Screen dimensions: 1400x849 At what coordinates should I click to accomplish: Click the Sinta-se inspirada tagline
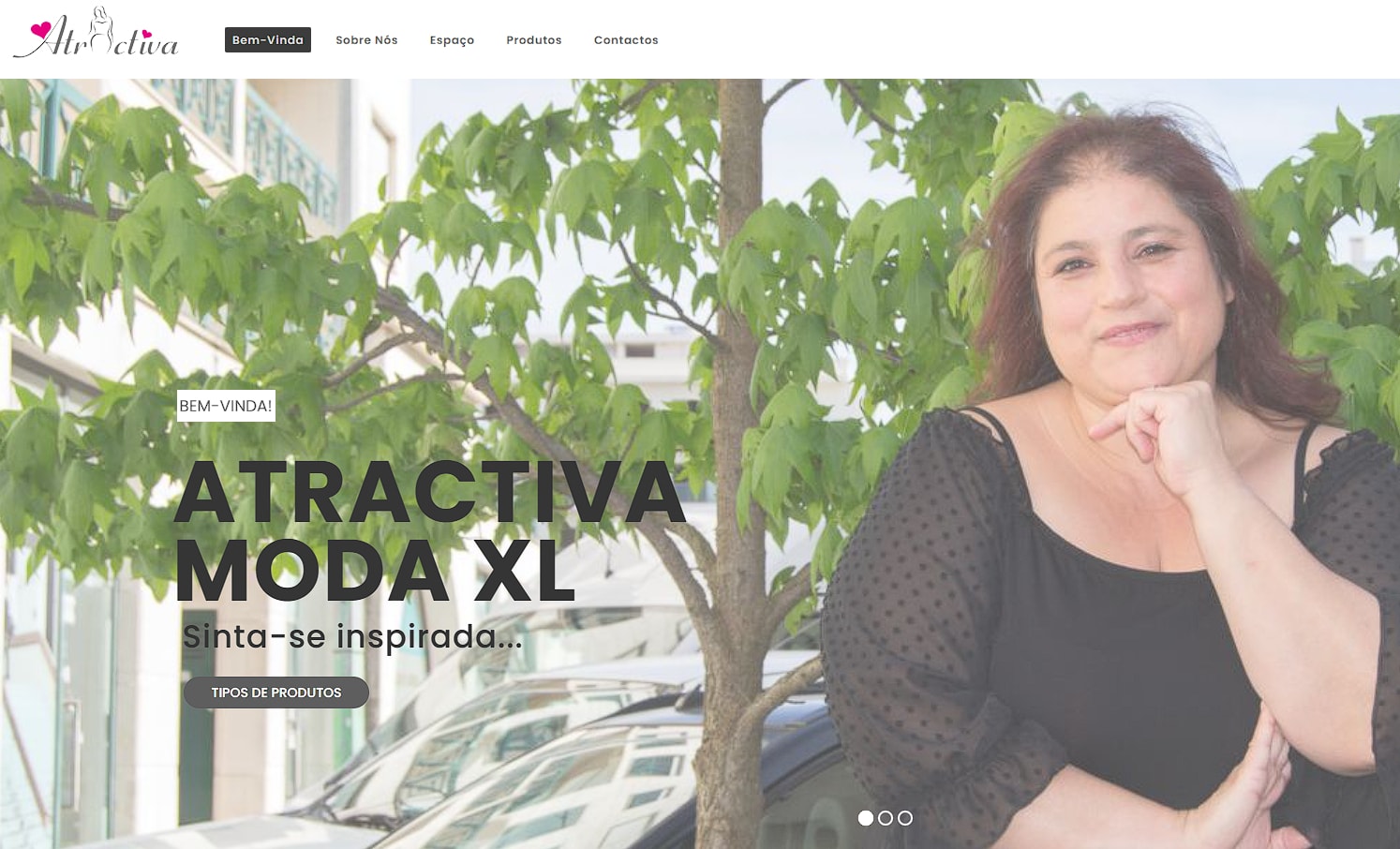[352, 636]
